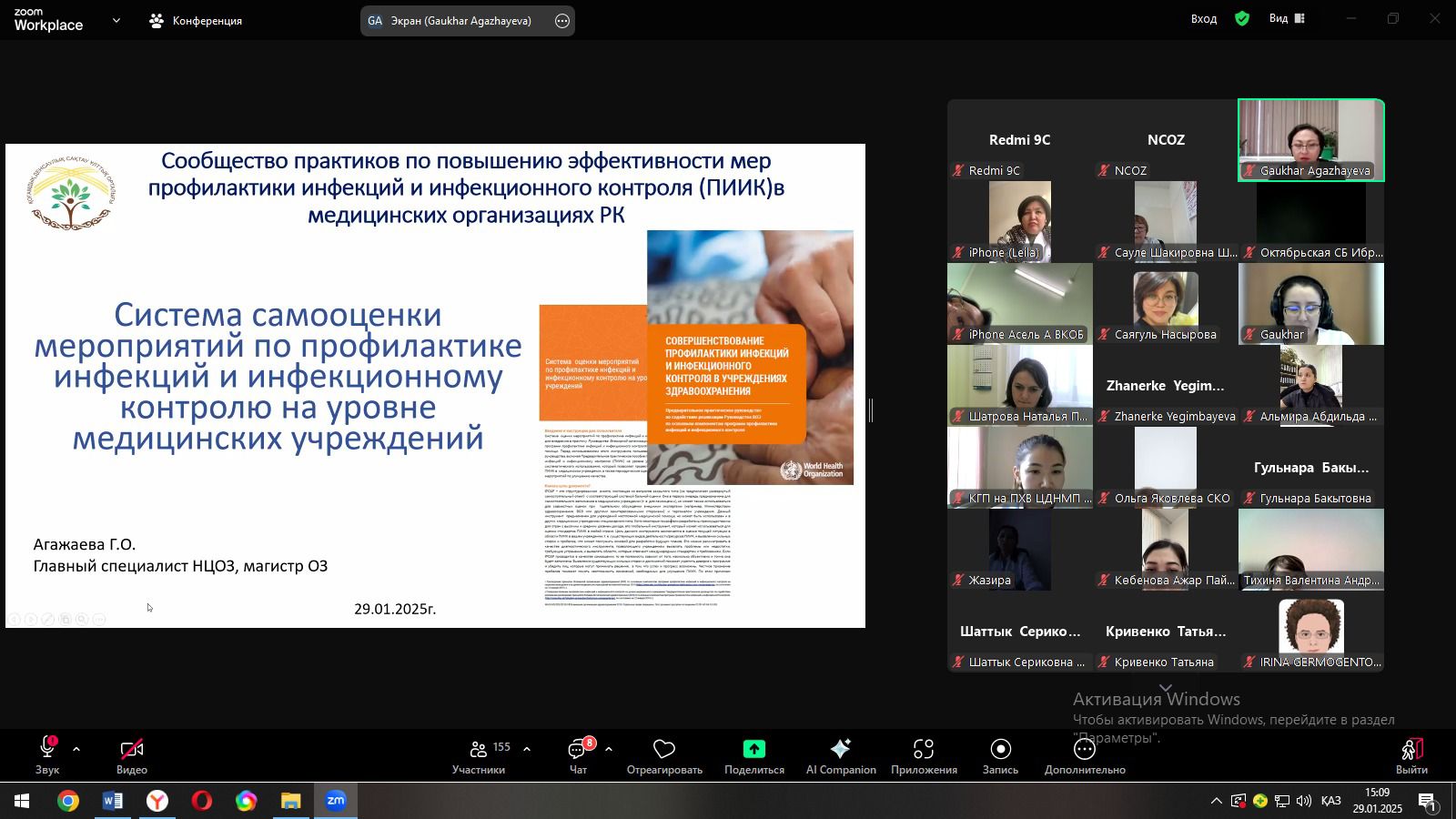Open the More options menu
Viewport: 1456px width, 819px height.
point(1085,755)
